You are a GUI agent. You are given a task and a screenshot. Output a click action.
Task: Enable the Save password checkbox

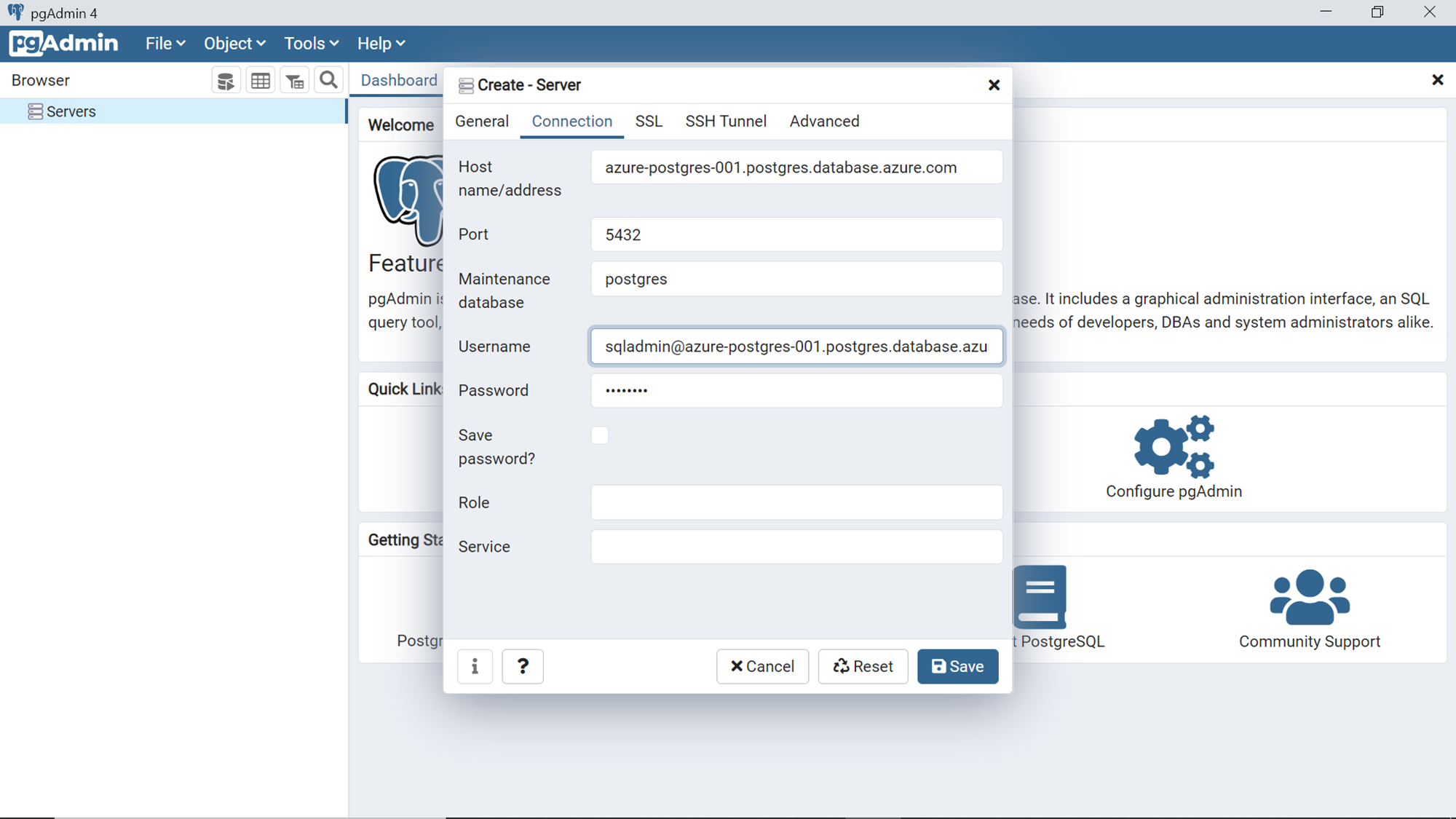(x=600, y=435)
